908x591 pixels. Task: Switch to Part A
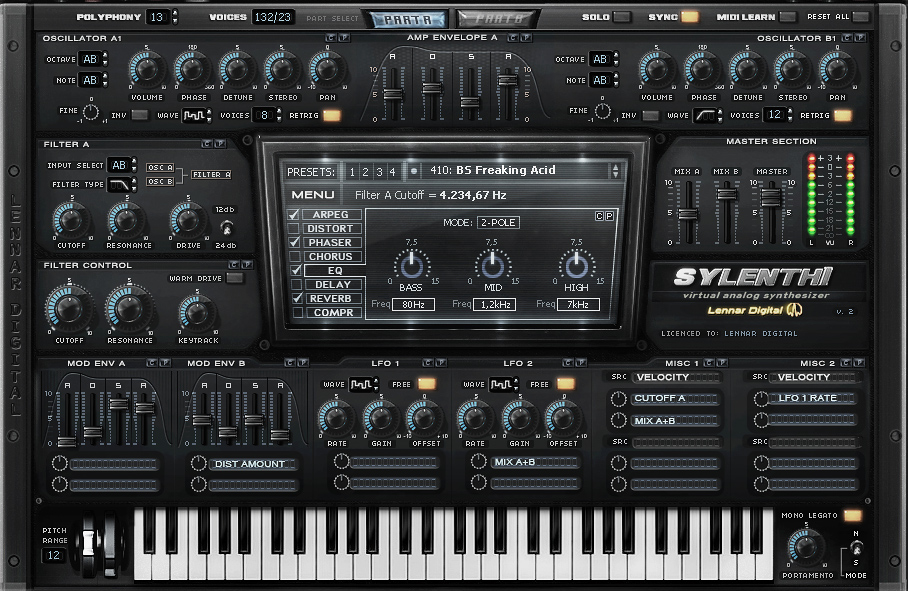pos(408,19)
